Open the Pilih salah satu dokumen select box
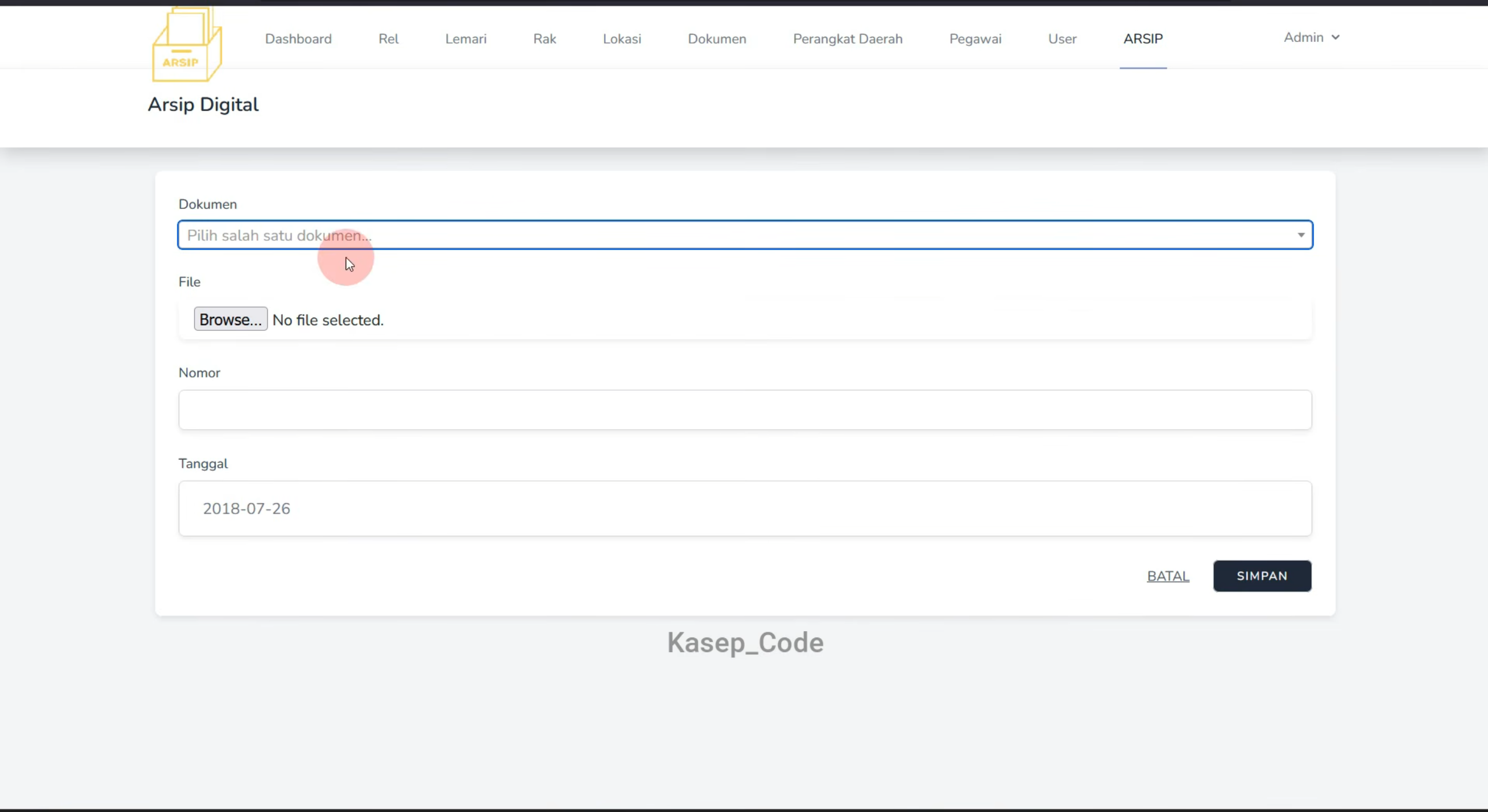Viewport: 1488px width, 812px height. [745, 235]
